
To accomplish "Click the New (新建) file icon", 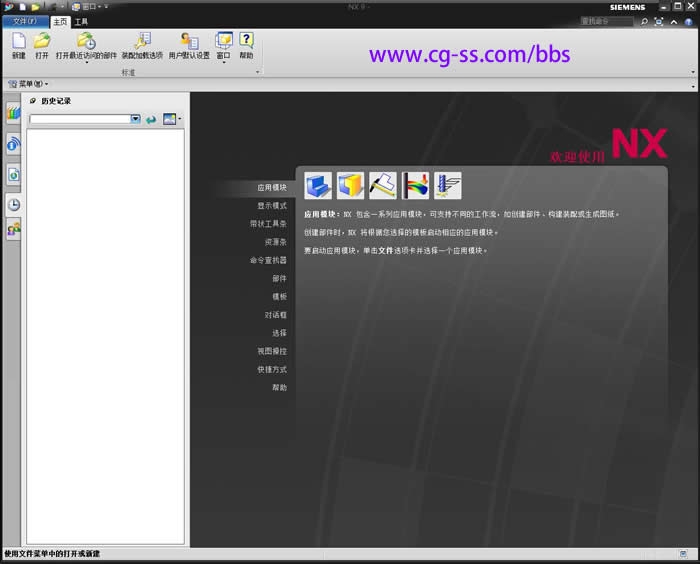I will click(x=19, y=41).
